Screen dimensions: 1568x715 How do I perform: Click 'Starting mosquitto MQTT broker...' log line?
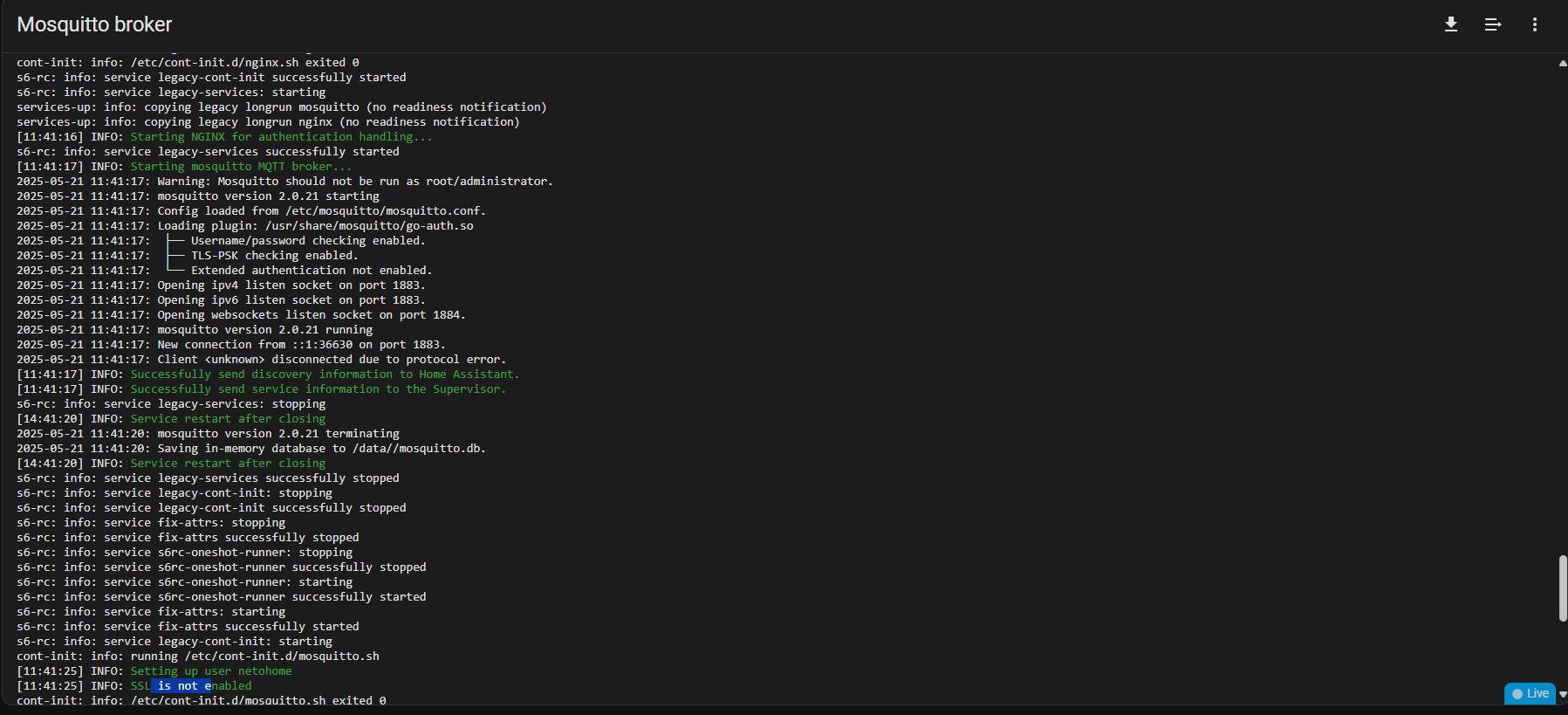pos(184,166)
